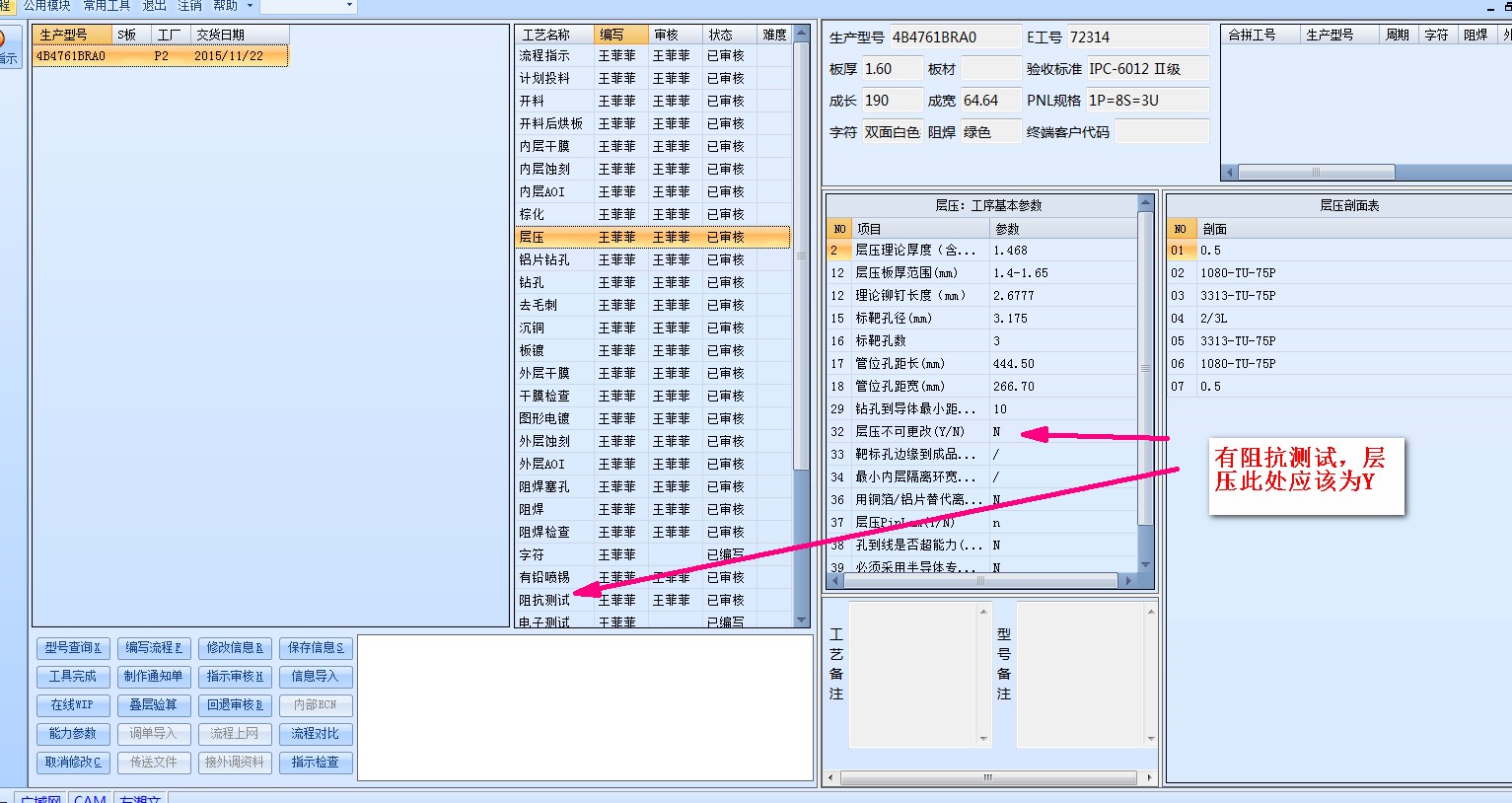
Task: Expand the small arrow after 帮助
Action: tap(250, 6)
